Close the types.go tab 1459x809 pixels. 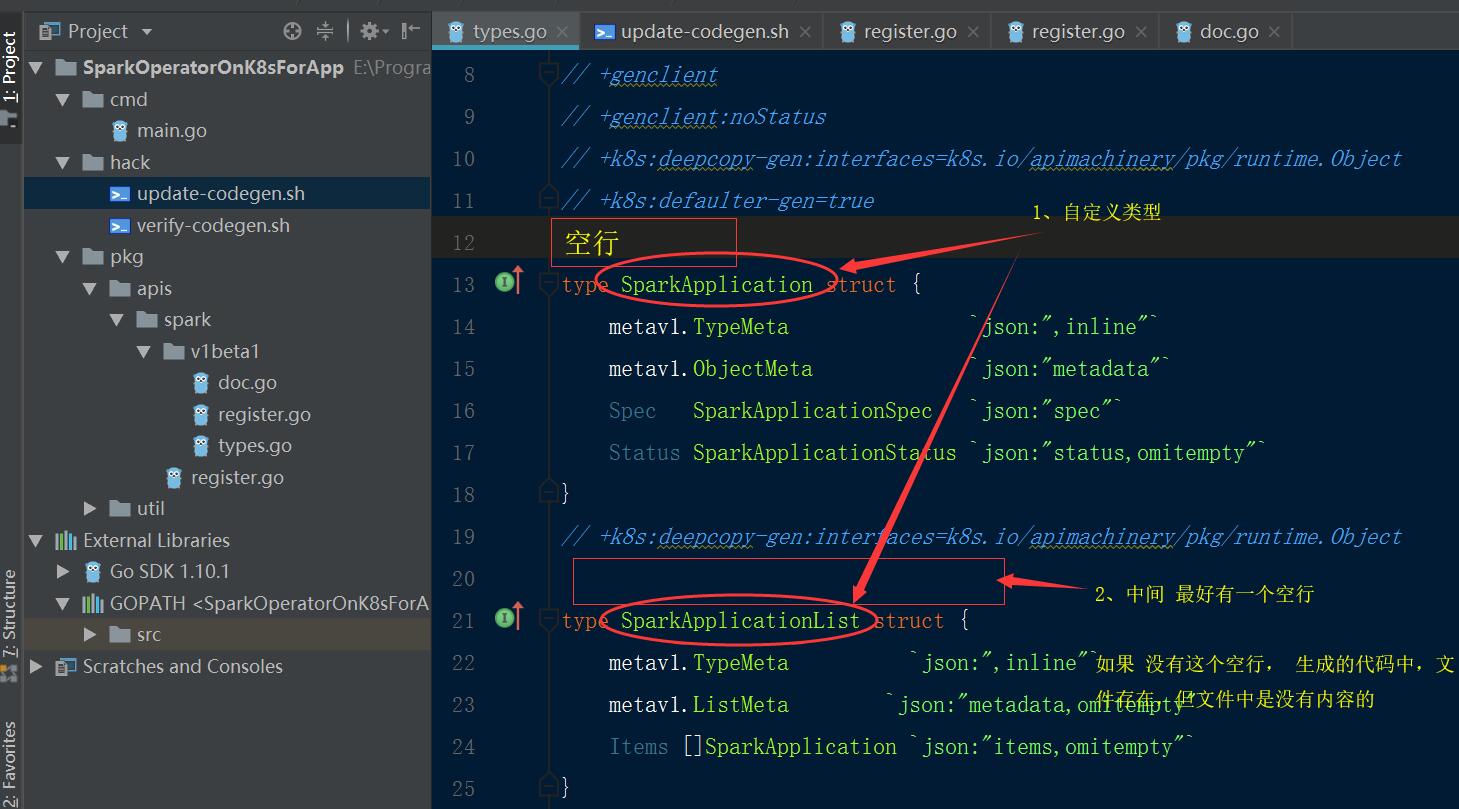[x=562, y=32]
